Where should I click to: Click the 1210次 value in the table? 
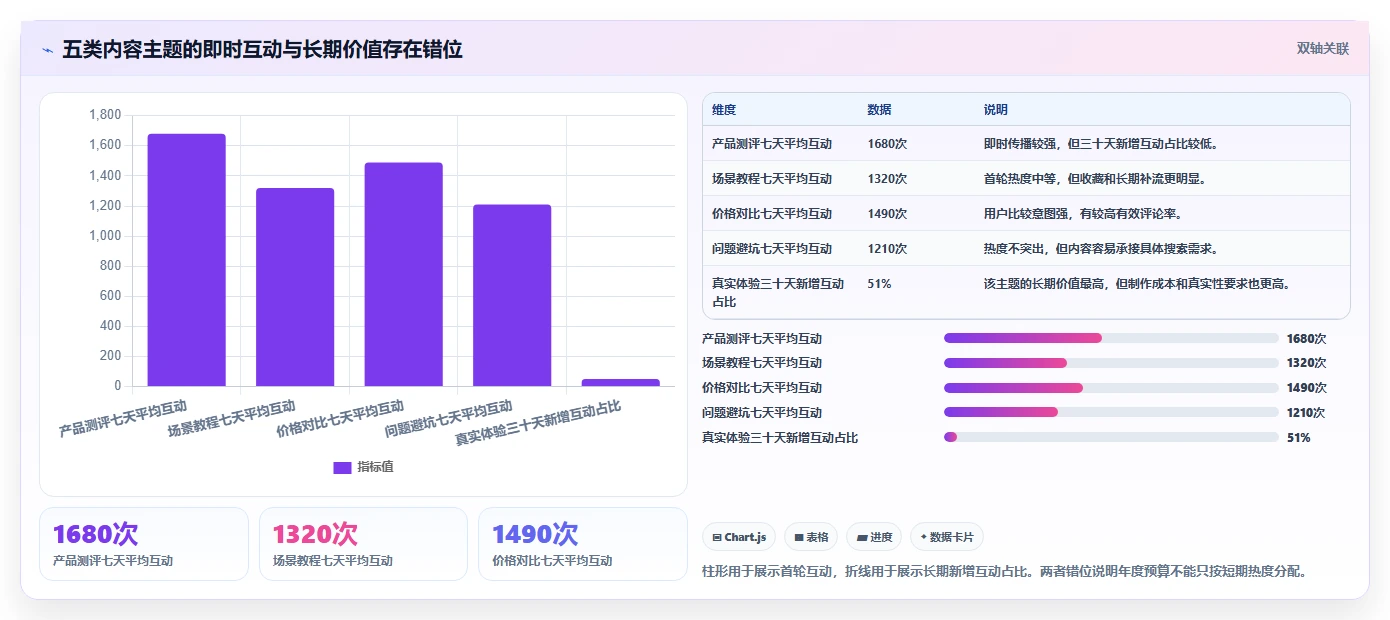887,249
